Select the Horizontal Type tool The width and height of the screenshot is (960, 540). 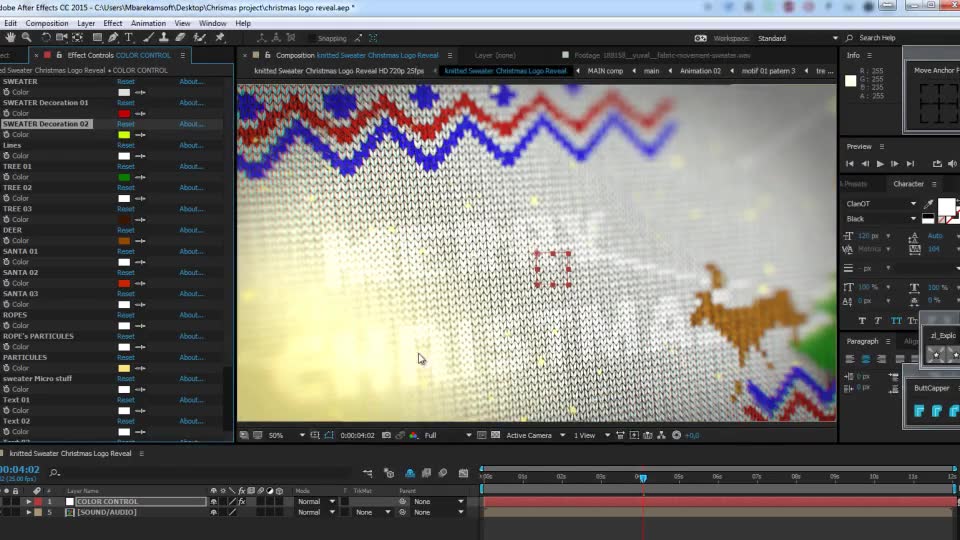point(129,37)
